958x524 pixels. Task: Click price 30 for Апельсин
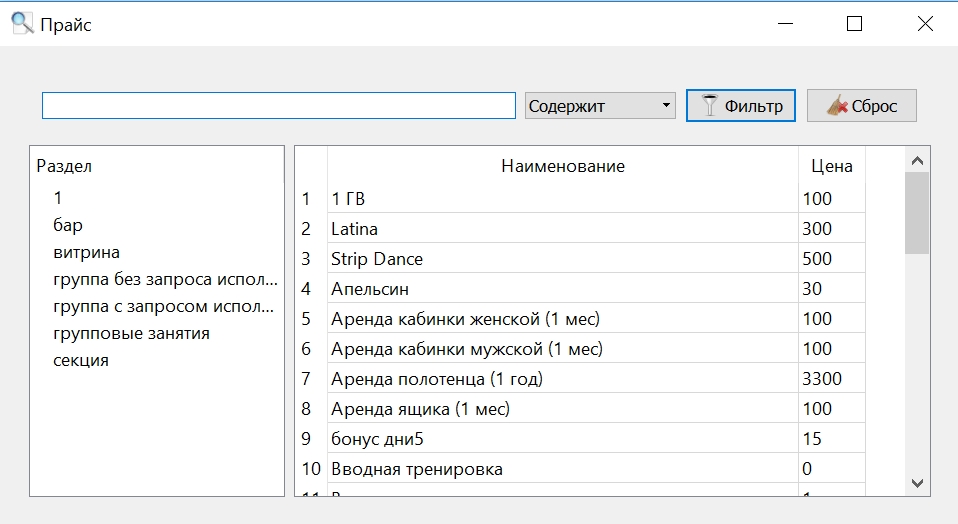(832, 288)
